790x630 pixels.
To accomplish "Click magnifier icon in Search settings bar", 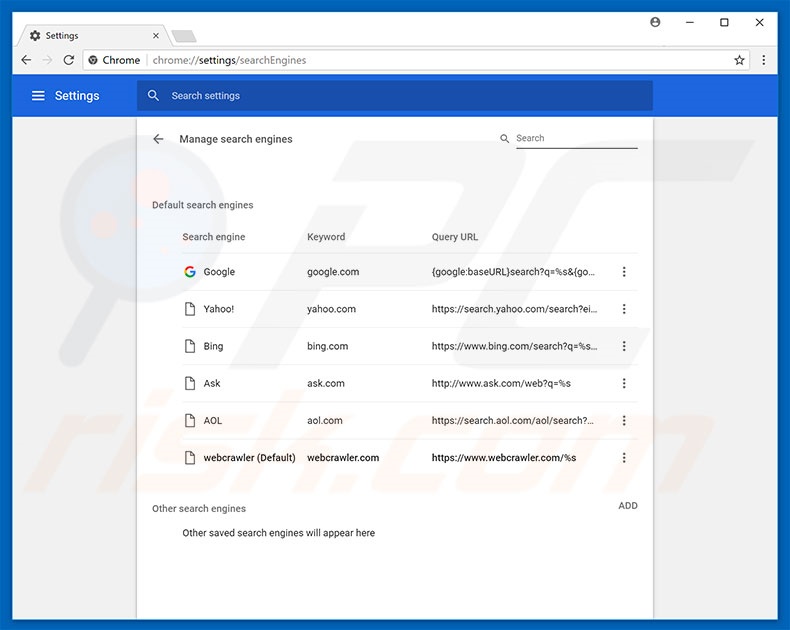I will 154,96.
